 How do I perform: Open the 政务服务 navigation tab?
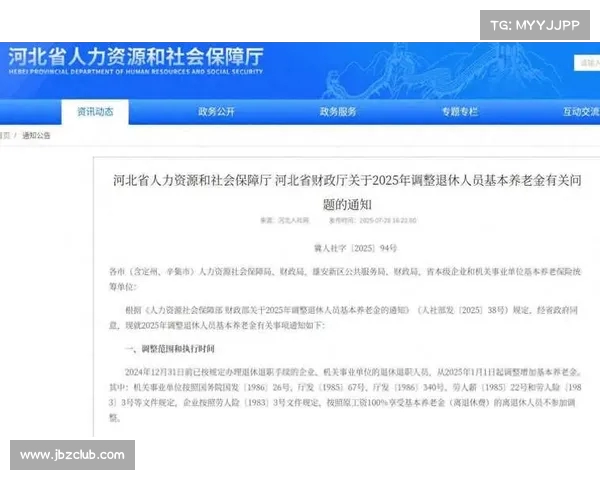338,111
